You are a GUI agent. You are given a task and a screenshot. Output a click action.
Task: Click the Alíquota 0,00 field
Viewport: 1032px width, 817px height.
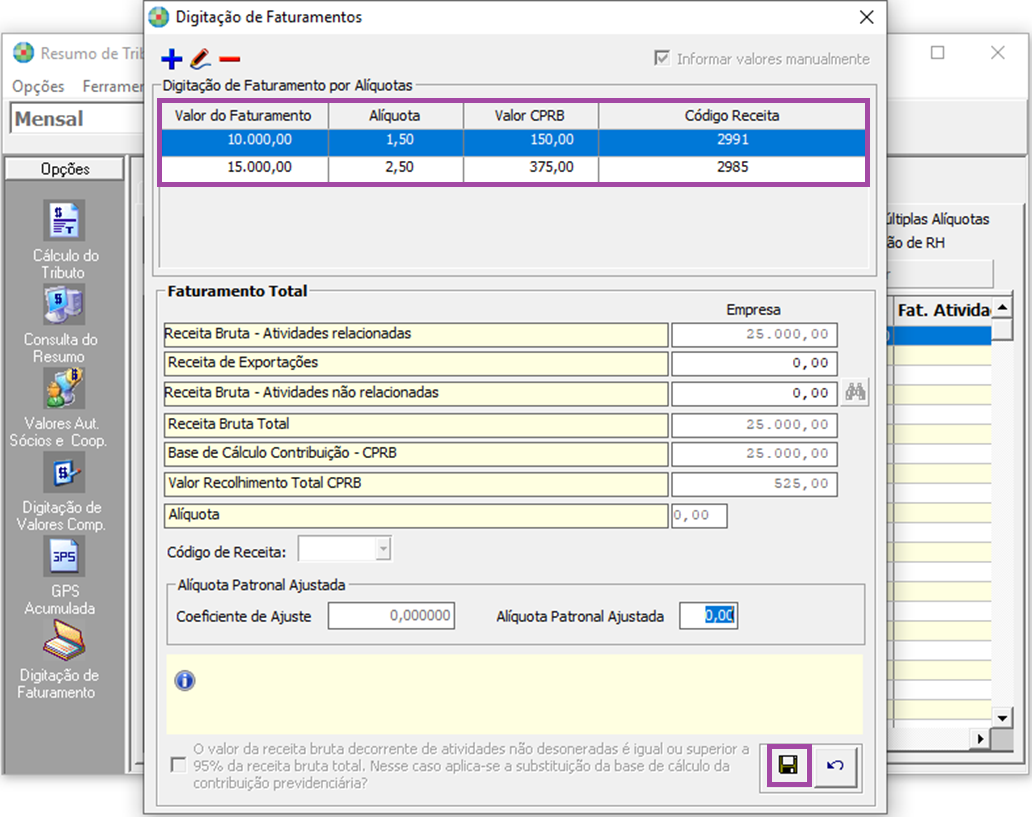[x=699, y=515]
